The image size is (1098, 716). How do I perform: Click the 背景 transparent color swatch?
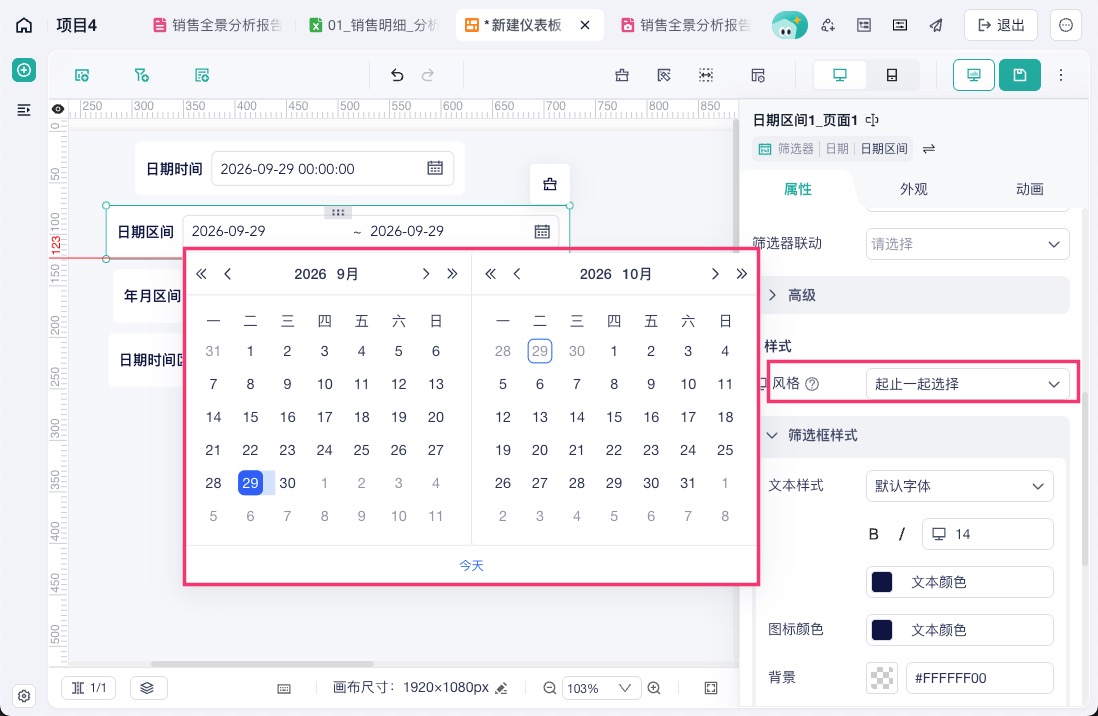click(x=882, y=678)
